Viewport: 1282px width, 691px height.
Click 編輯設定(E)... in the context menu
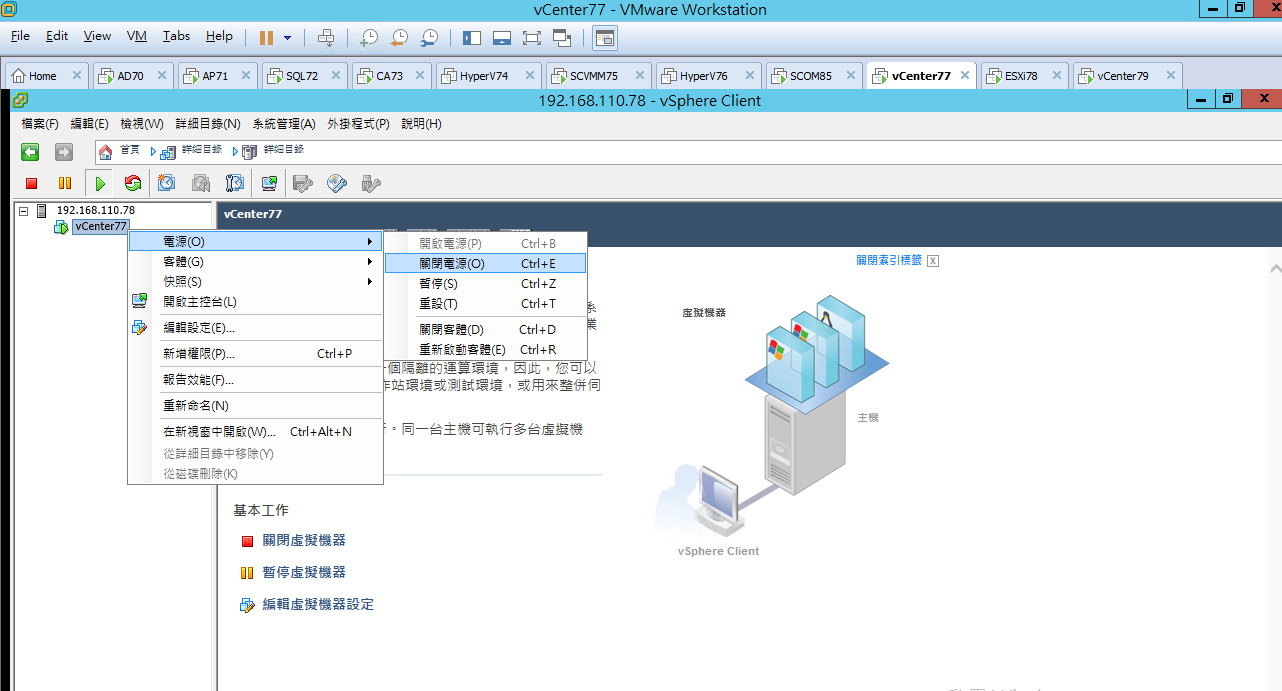[x=256, y=328]
